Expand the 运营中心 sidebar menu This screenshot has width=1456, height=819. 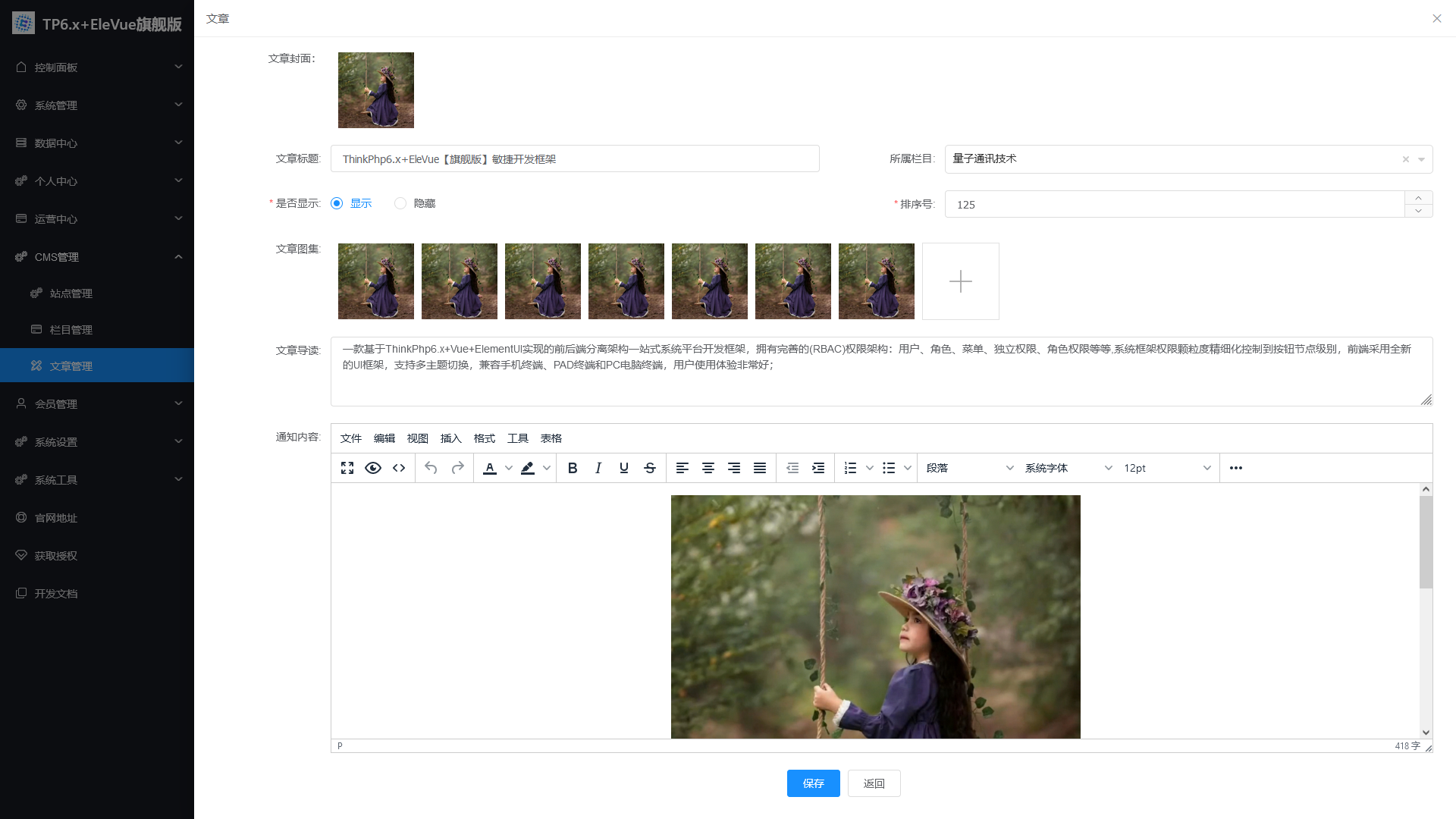coord(97,219)
